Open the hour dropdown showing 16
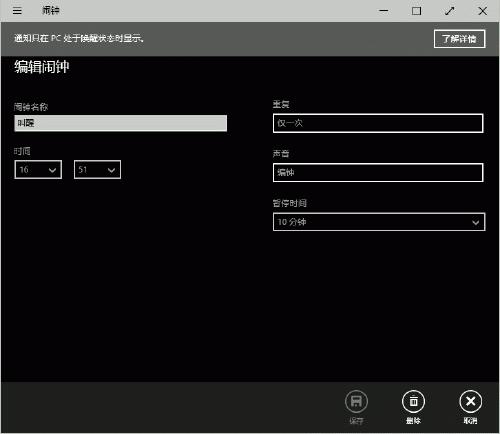 [x=38, y=170]
